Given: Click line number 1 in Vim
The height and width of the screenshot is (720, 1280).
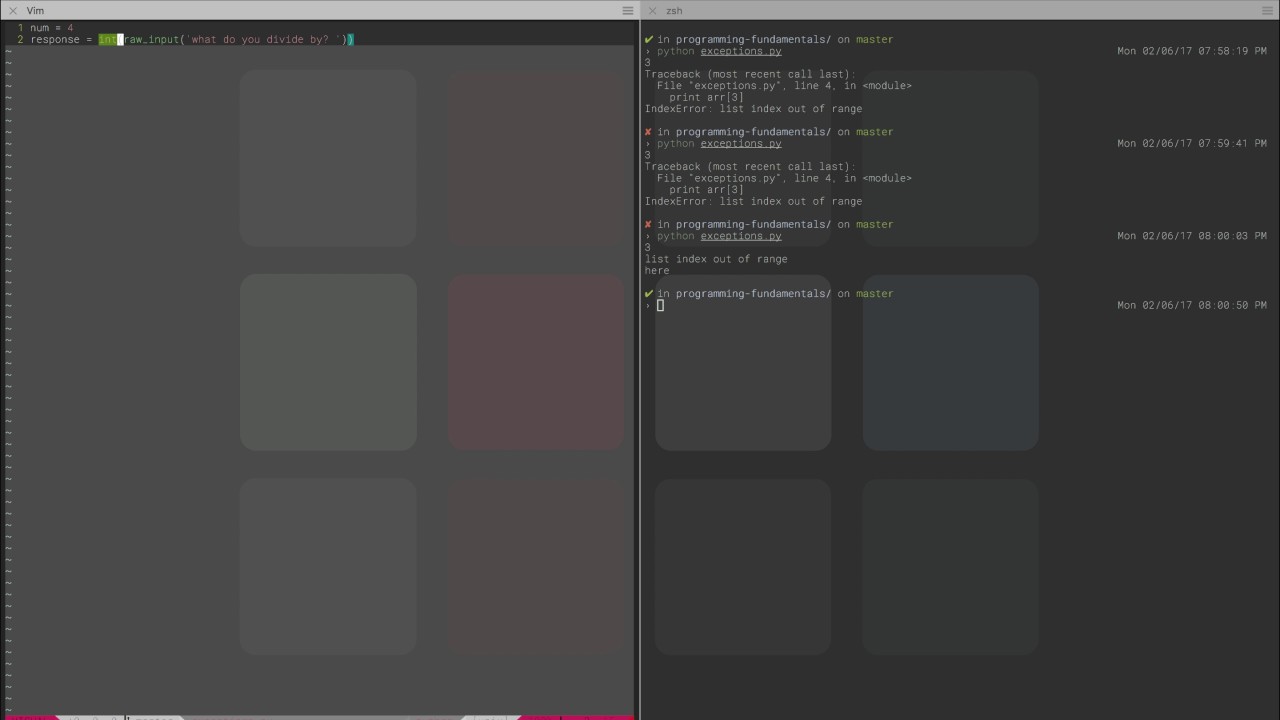Looking at the screenshot, I should (20, 28).
